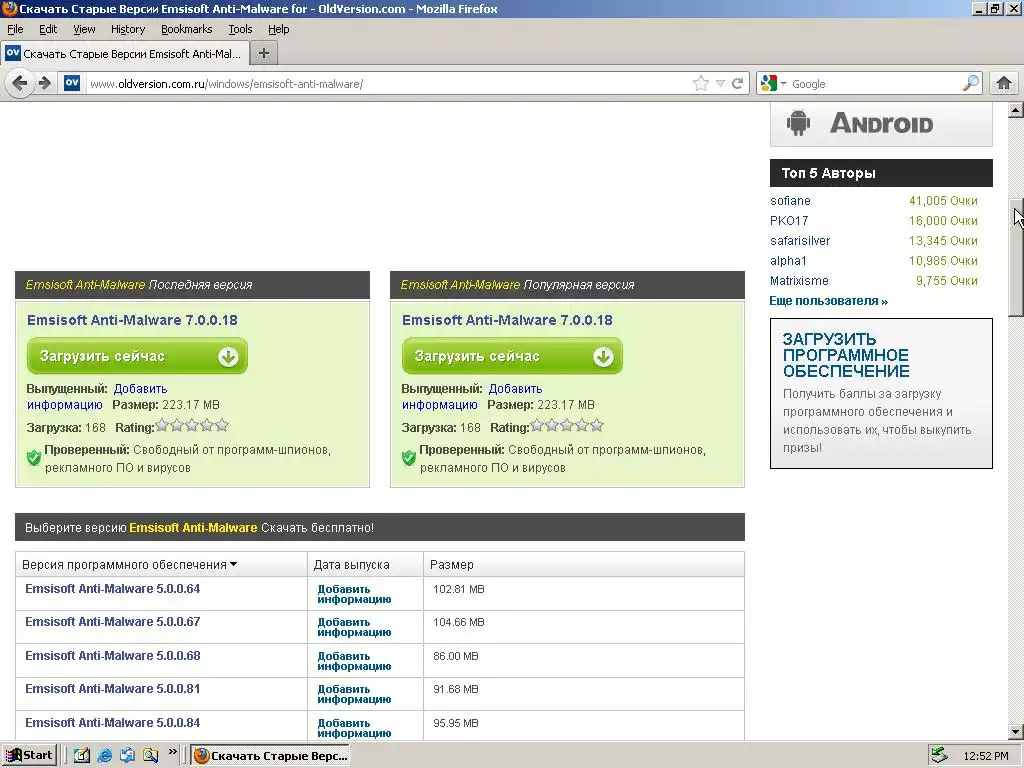1024x768 pixels.
Task: Open the Help menu
Action: pyautogui.click(x=278, y=29)
